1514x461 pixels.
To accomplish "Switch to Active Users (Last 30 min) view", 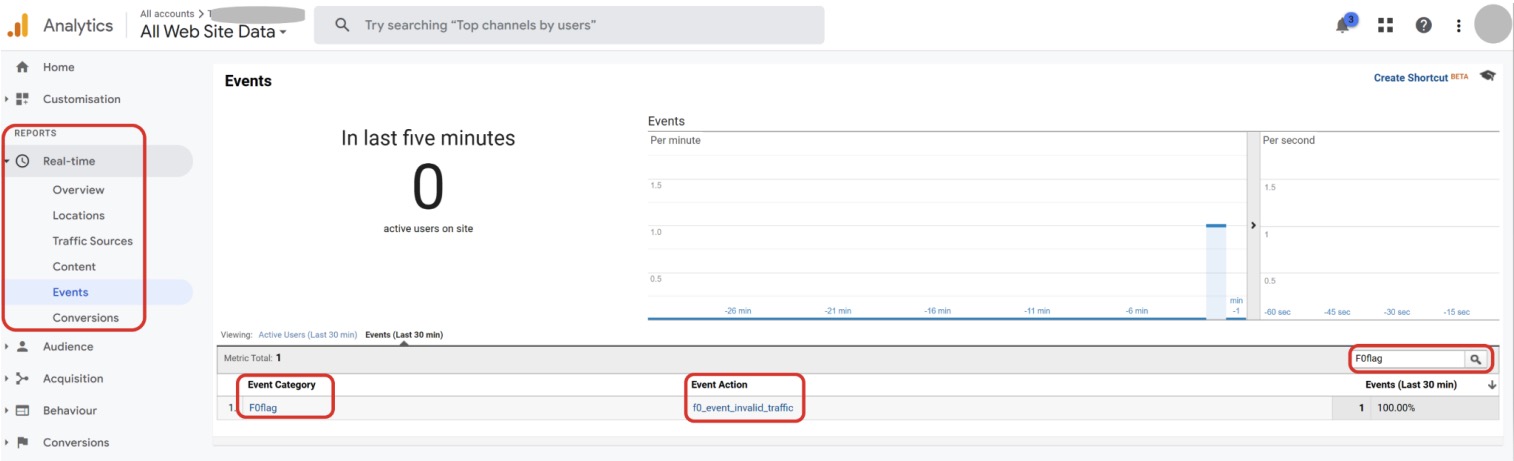I will 307,334.
